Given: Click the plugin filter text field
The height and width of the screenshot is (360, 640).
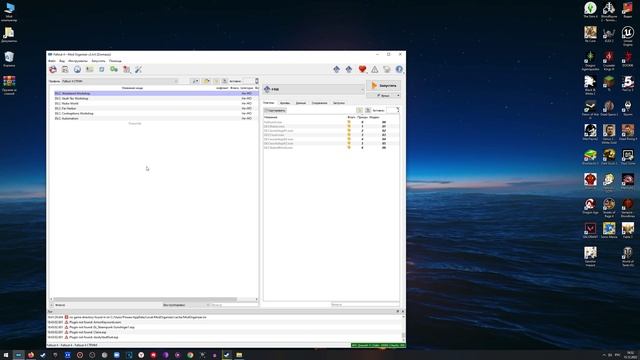Looking at the screenshot, I should pyautogui.click(x=365, y=304).
